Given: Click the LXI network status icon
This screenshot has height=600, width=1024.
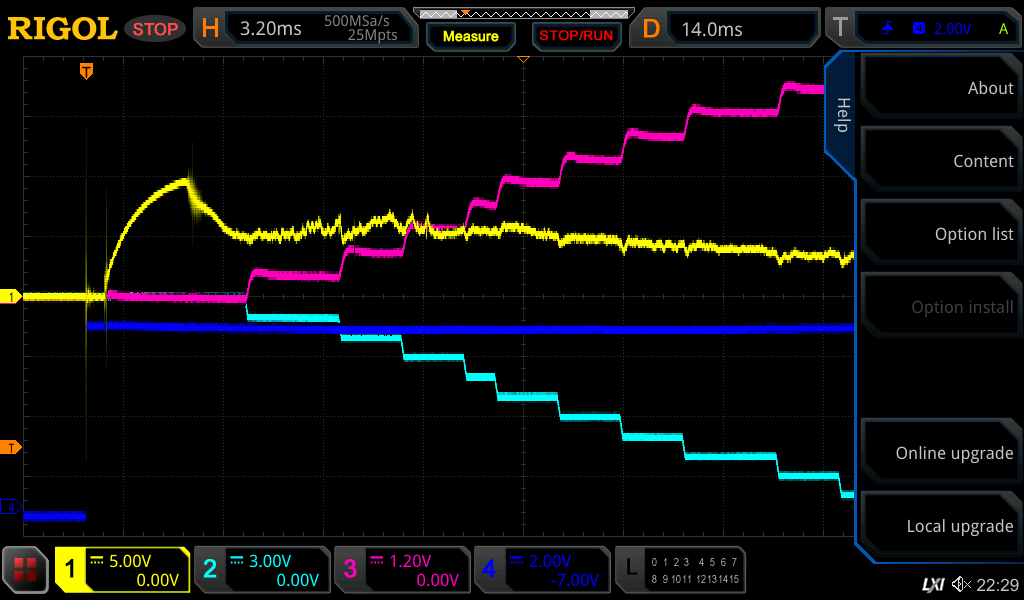Looking at the screenshot, I should [932, 584].
